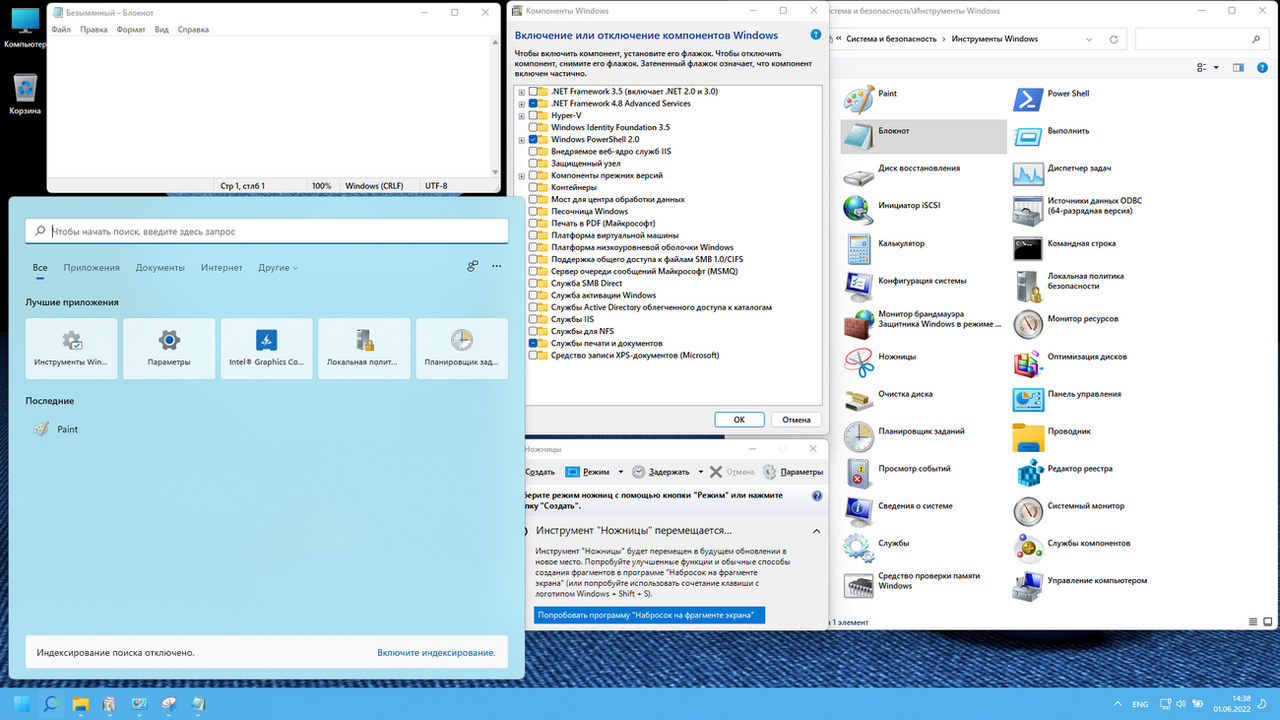Expand Компоненты прежних версий node
The image size is (1280, 720).
pyautogui.click(x=522, y=176)
